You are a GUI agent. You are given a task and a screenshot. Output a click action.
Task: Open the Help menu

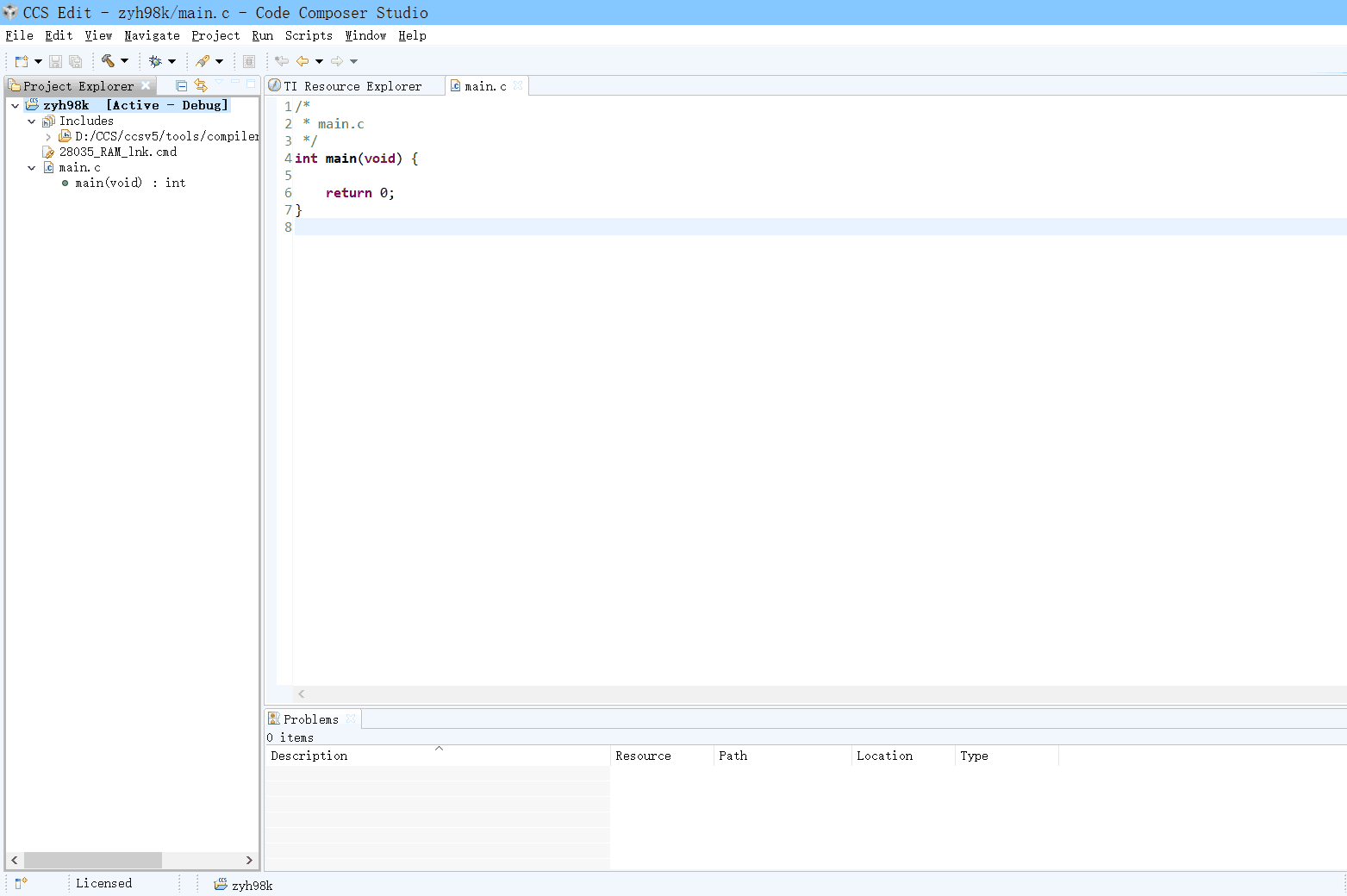[x=412, y=35]
